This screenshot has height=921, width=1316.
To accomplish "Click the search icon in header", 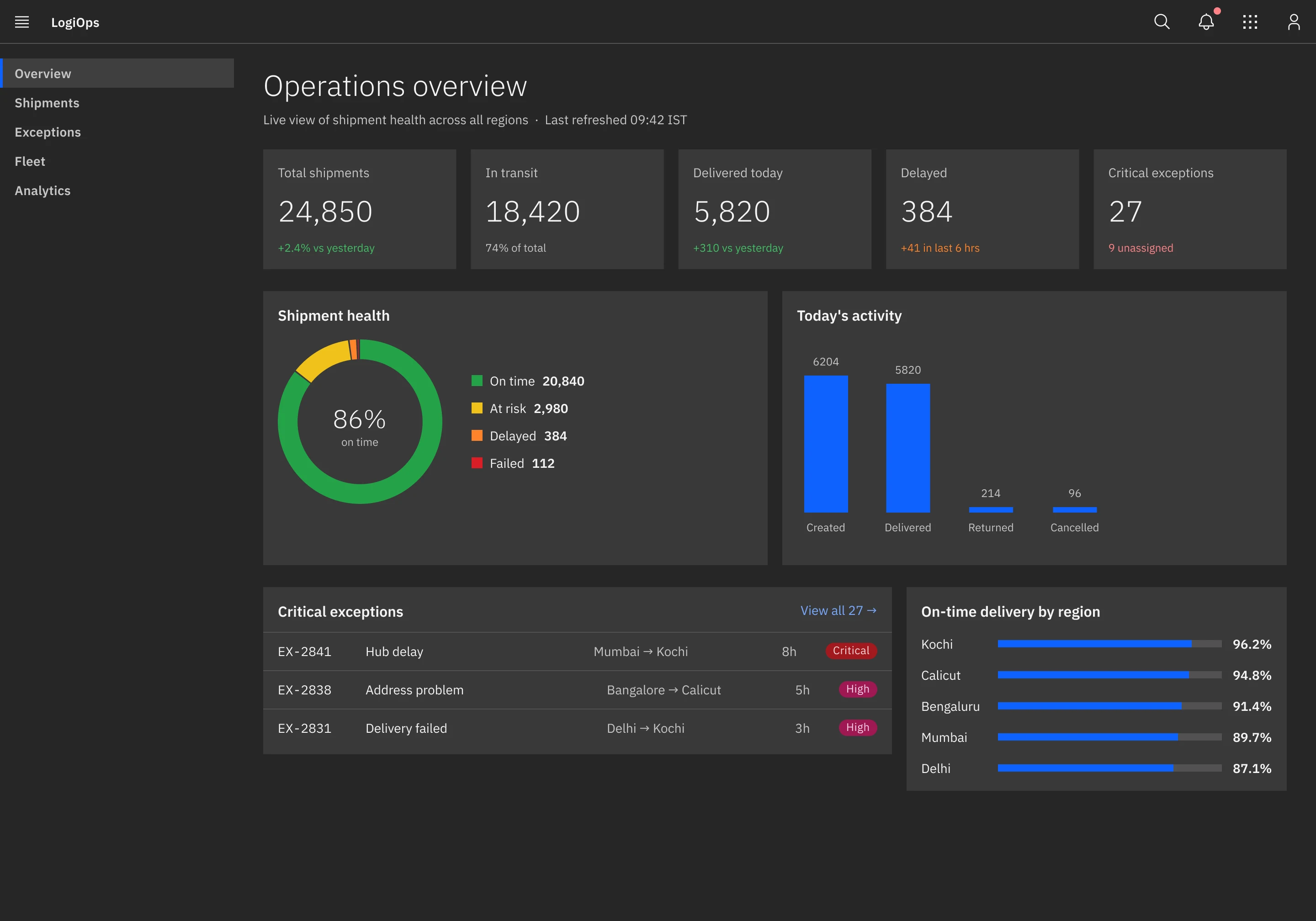I will 1162,22.
